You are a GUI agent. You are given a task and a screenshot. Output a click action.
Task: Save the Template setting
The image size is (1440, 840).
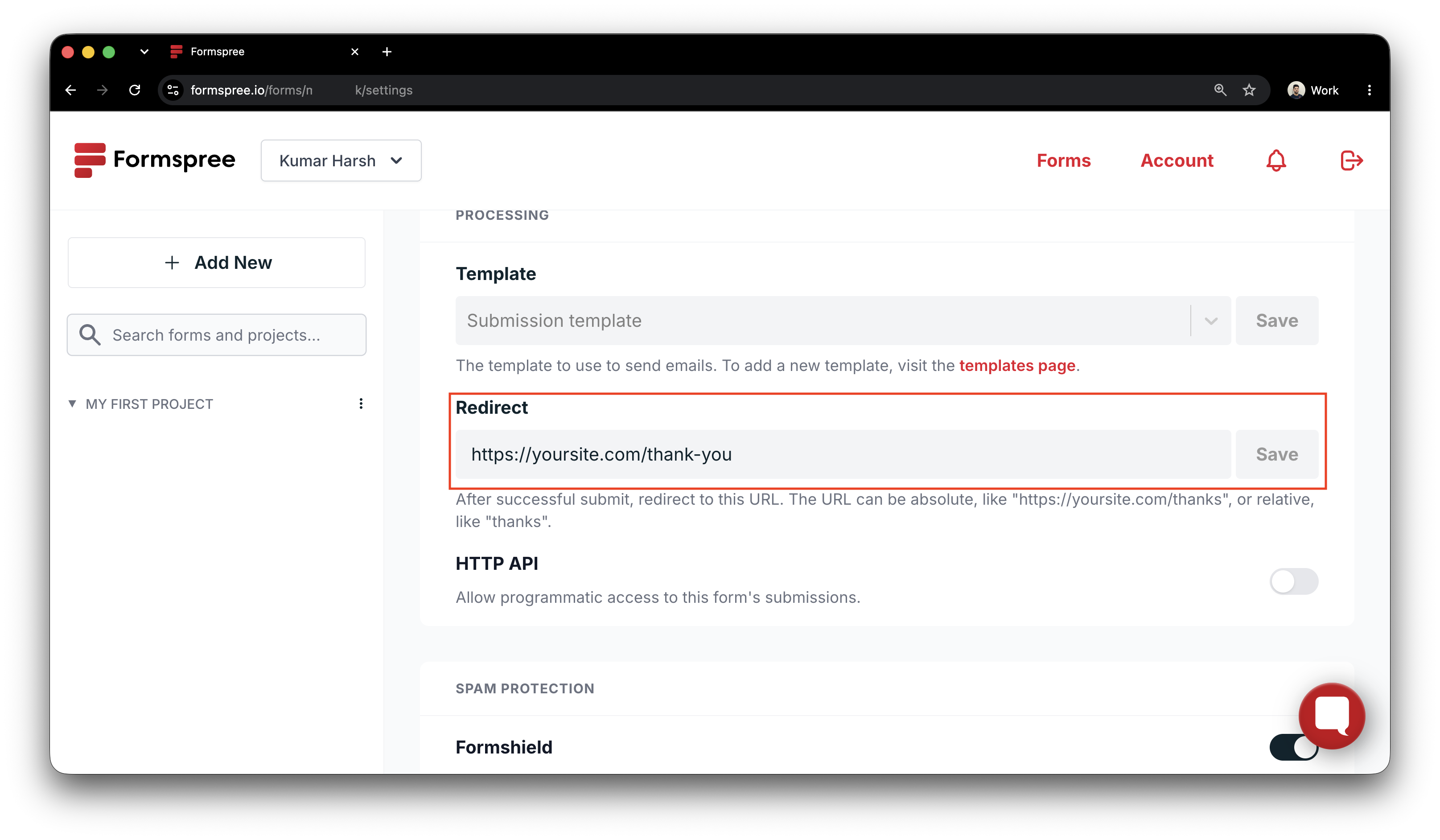click(x=1276, y=321)
